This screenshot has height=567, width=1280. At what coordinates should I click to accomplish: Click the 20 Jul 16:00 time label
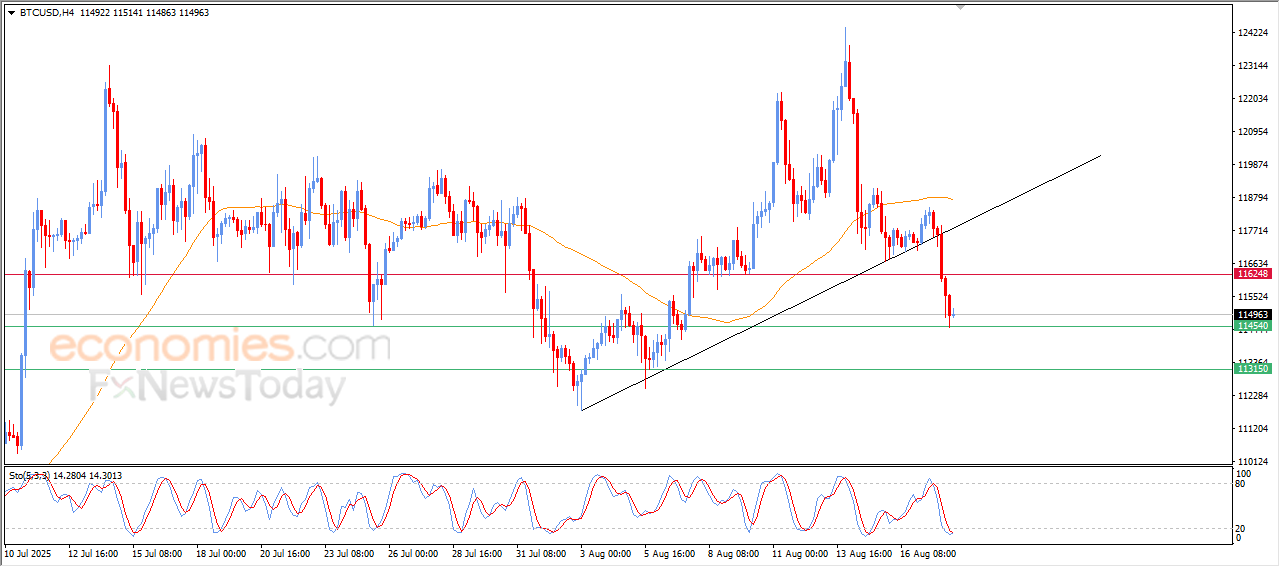click(284, 552)
